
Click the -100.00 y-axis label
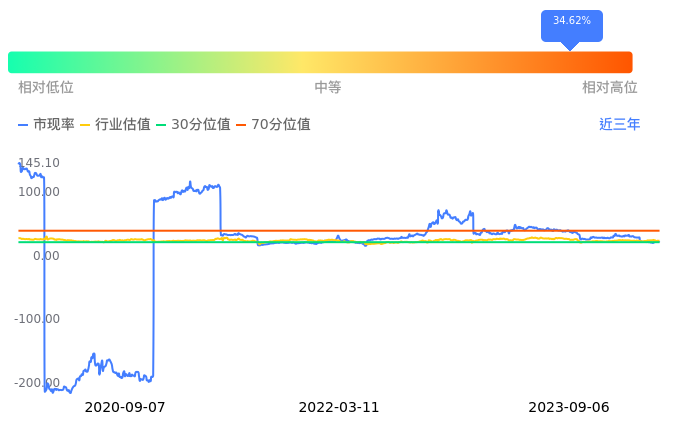[37, 319]
